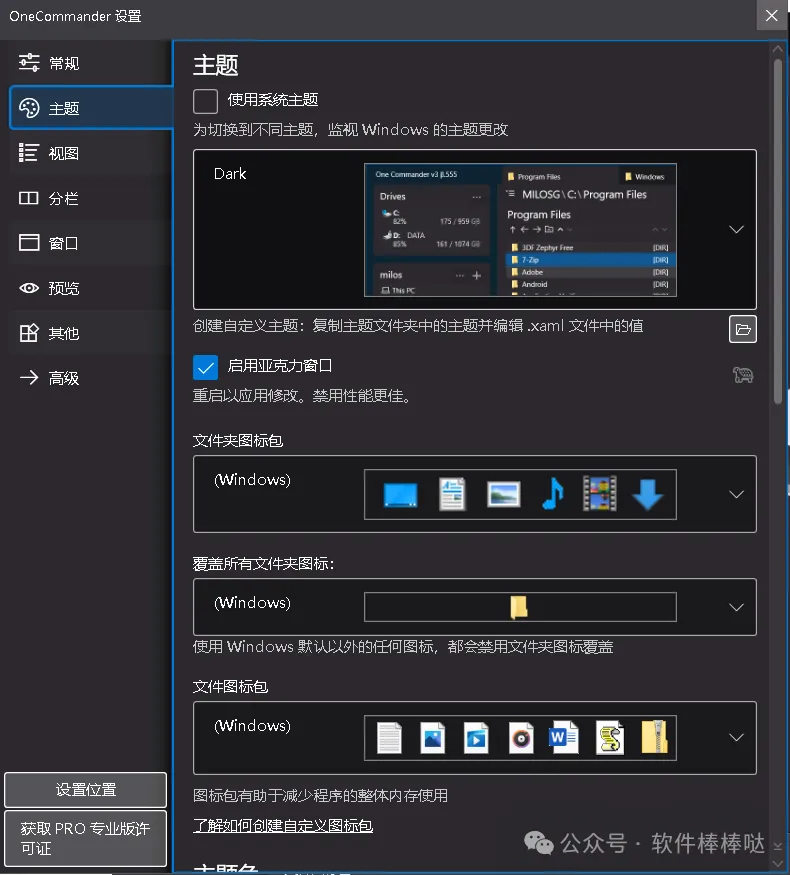Image resolution: width=790 pixels, height=875 pixels.
Task: Click 获取 PRO 专业版许可证 button
Action: pos(85,838)
